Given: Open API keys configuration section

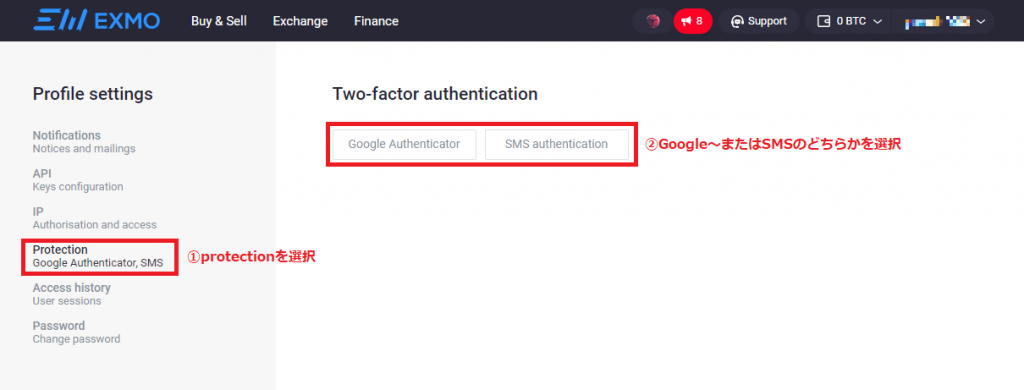Looking at the screenshot, I should (x=78, y=180).
